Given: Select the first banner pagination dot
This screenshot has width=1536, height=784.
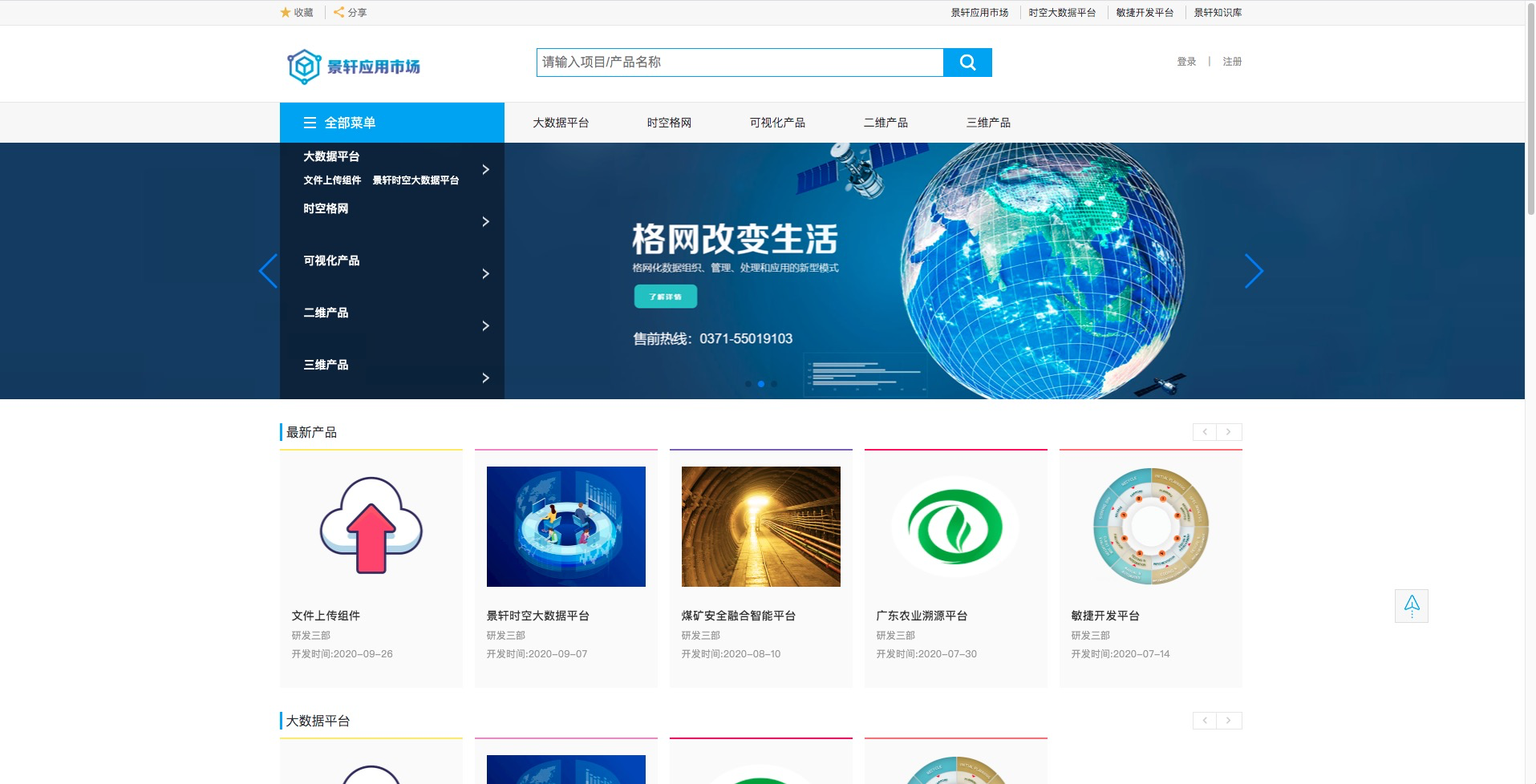Looking at the screenshot, I should (x=748, y=384).
